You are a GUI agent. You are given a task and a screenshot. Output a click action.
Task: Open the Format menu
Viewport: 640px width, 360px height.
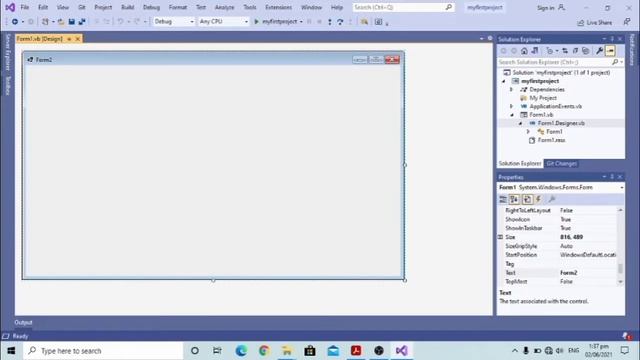click(178, 7)
